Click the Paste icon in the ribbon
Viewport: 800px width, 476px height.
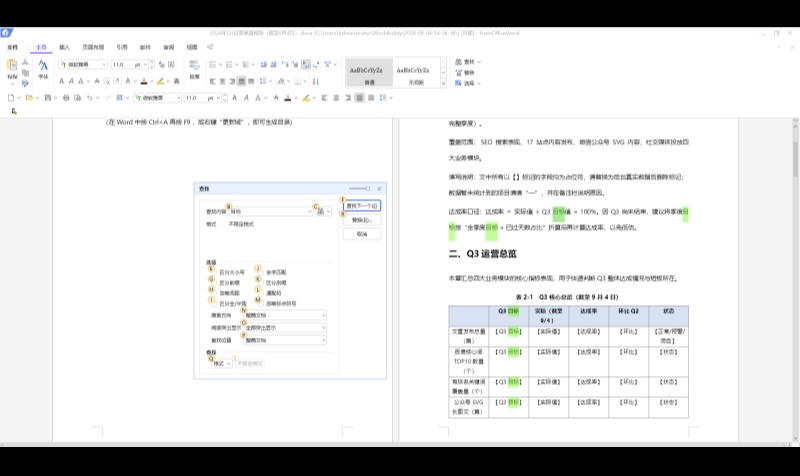[12, 65]
